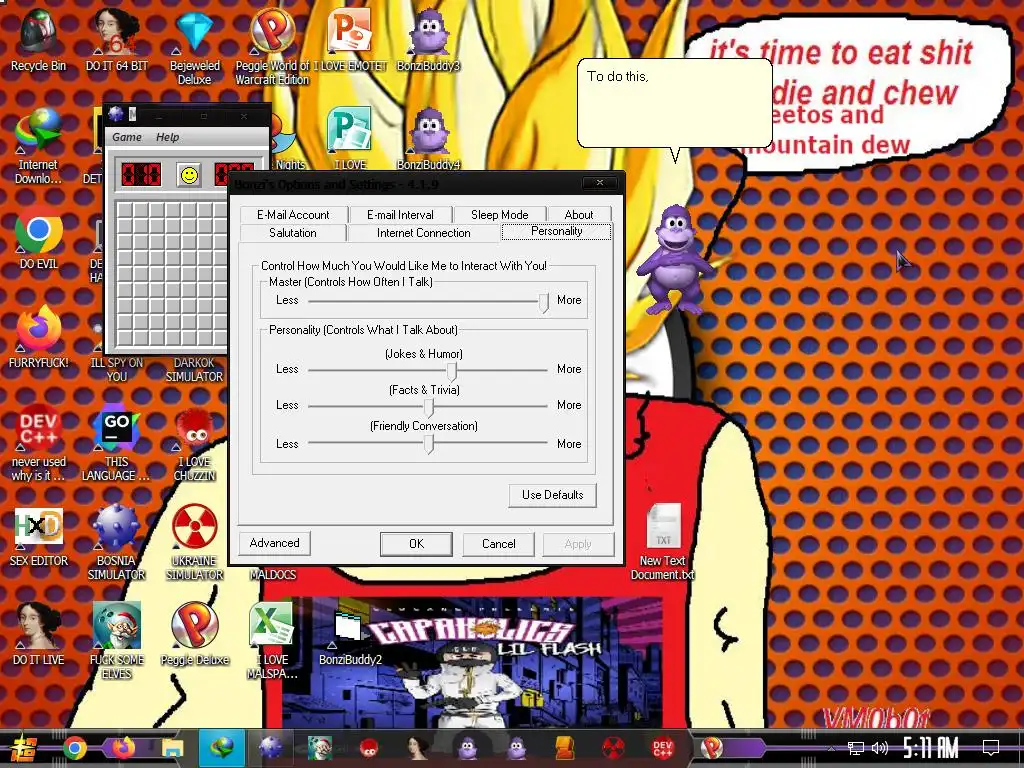Open the Dev C++ desktop shortcut

[39, 444]
